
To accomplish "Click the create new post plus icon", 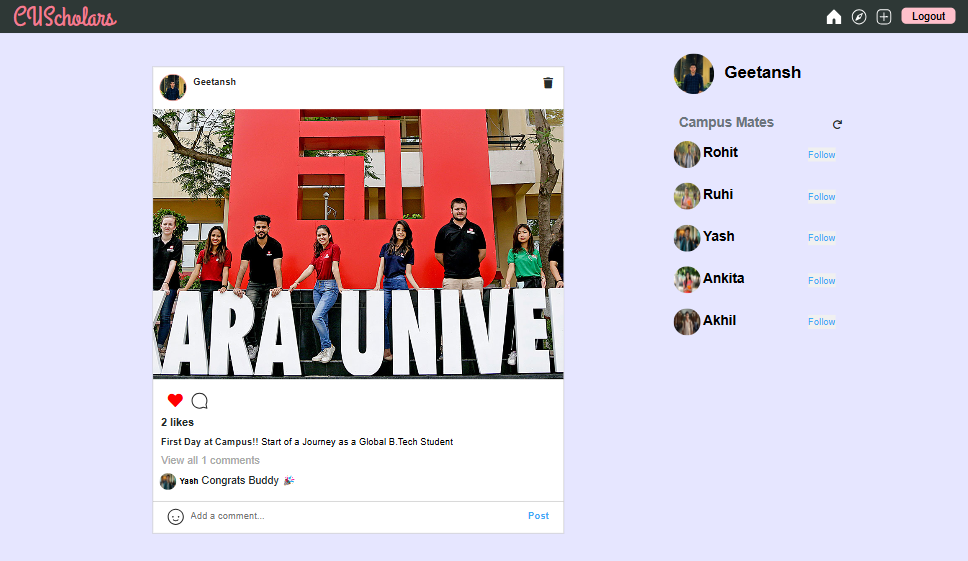I will [884, 17].
